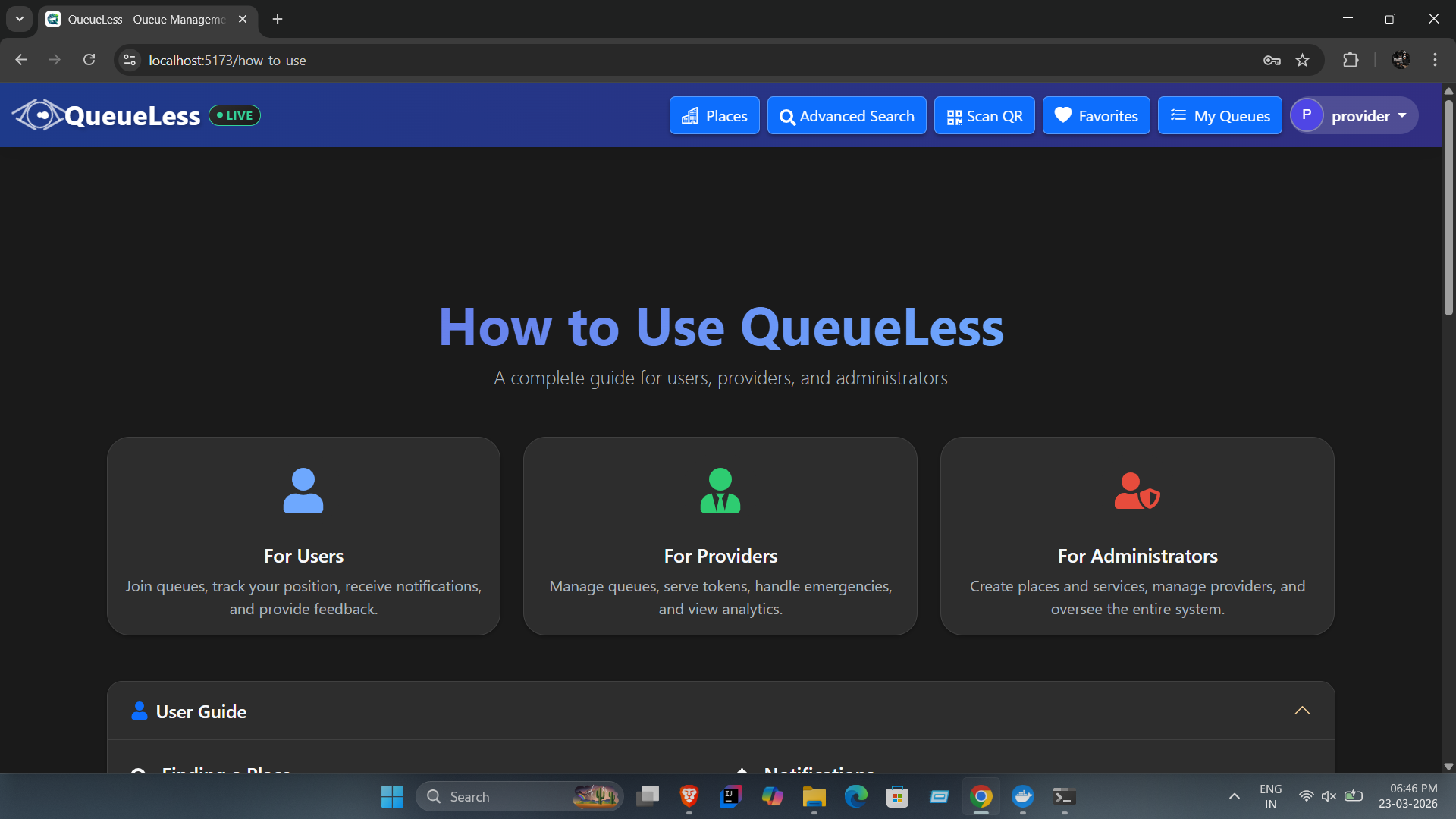Open the clock and date panel
Image resolution: width=1456 pixels, height=819 pixels.
[x=1409, y=796]
